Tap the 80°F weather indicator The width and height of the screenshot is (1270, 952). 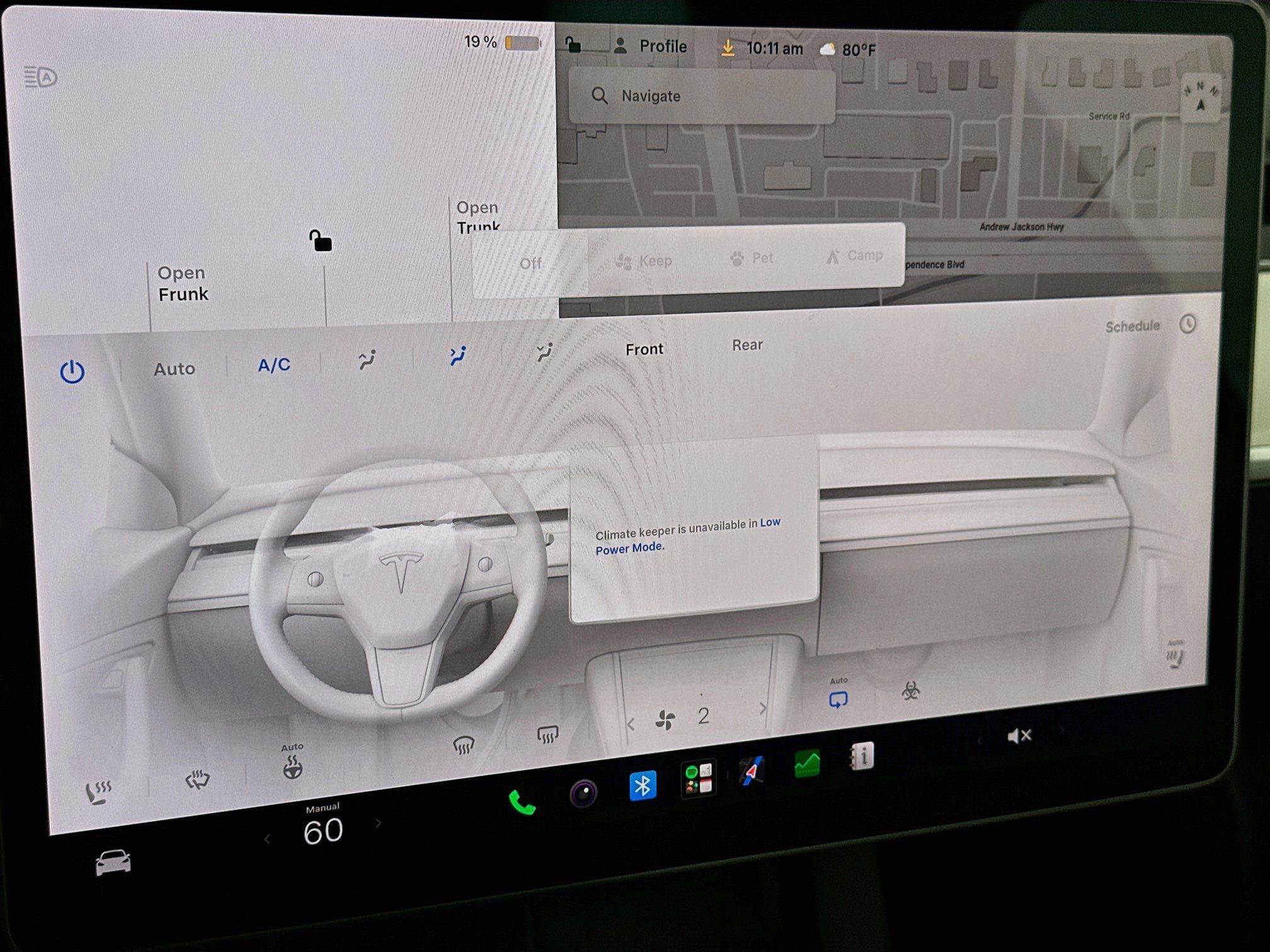tap(848, 50)
